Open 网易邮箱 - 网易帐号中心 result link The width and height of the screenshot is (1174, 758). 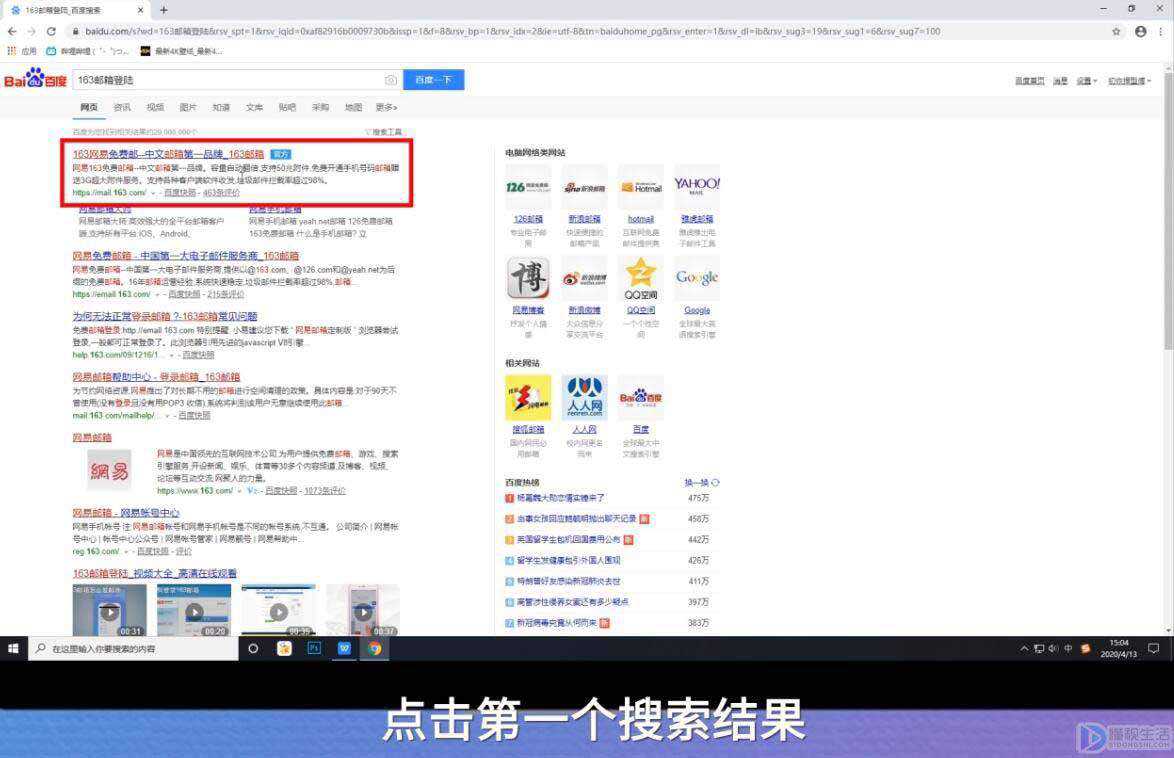pyautogui.click(x=126, y=513)
